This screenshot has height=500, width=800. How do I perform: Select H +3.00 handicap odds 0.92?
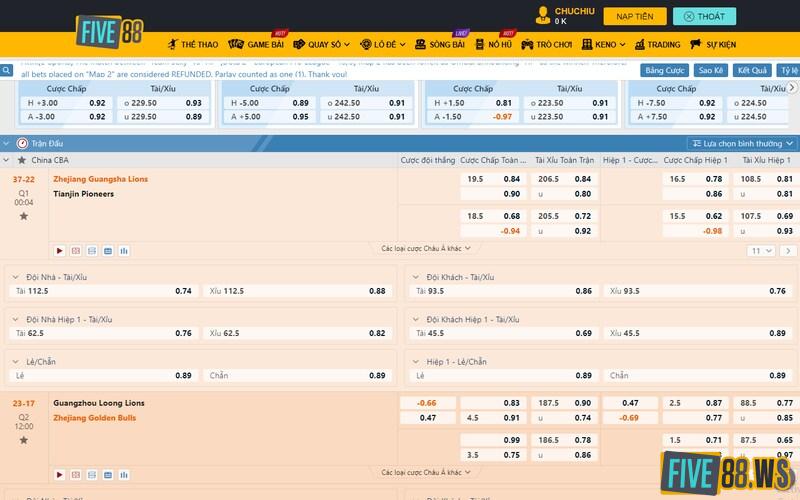(x=66, y=103)
